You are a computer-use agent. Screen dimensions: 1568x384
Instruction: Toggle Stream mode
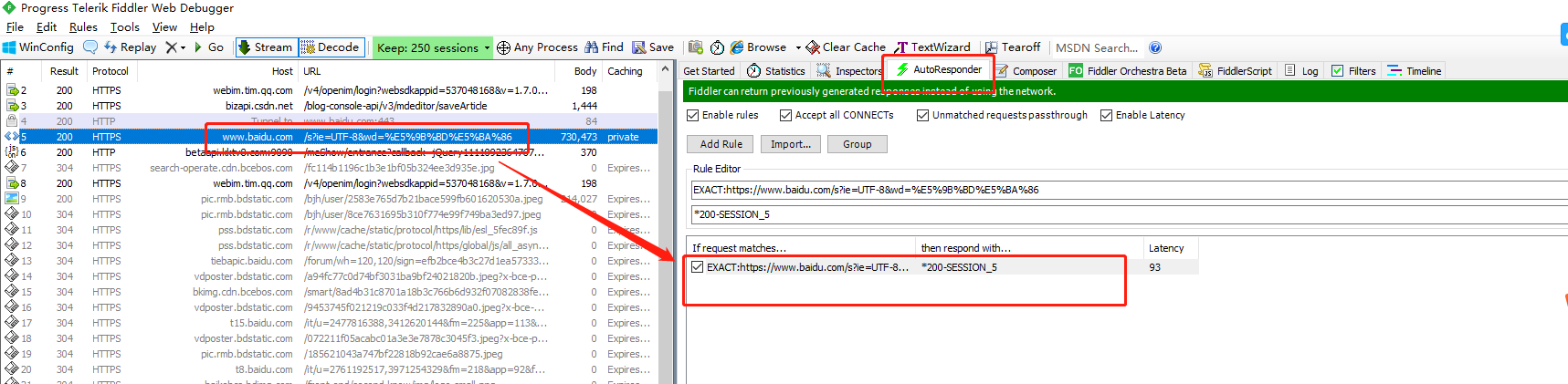265,47
